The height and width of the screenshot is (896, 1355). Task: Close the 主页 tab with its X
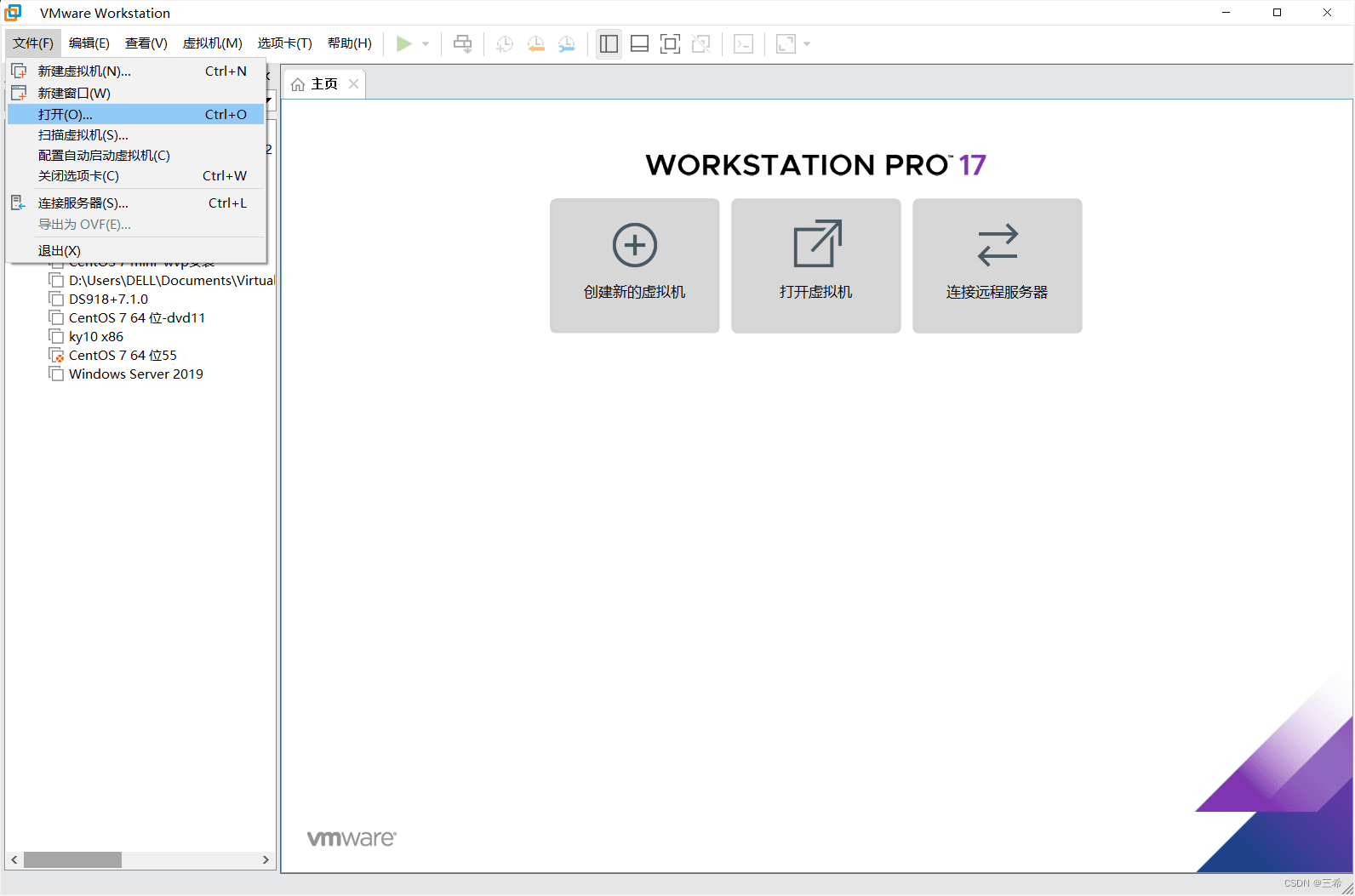[353, 84]
